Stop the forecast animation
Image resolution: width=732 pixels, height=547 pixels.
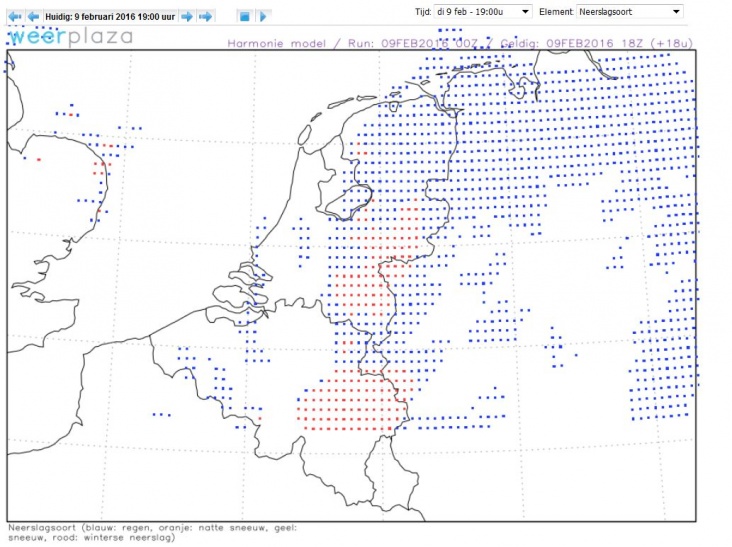pyautogui.click(x=244, y=17)
